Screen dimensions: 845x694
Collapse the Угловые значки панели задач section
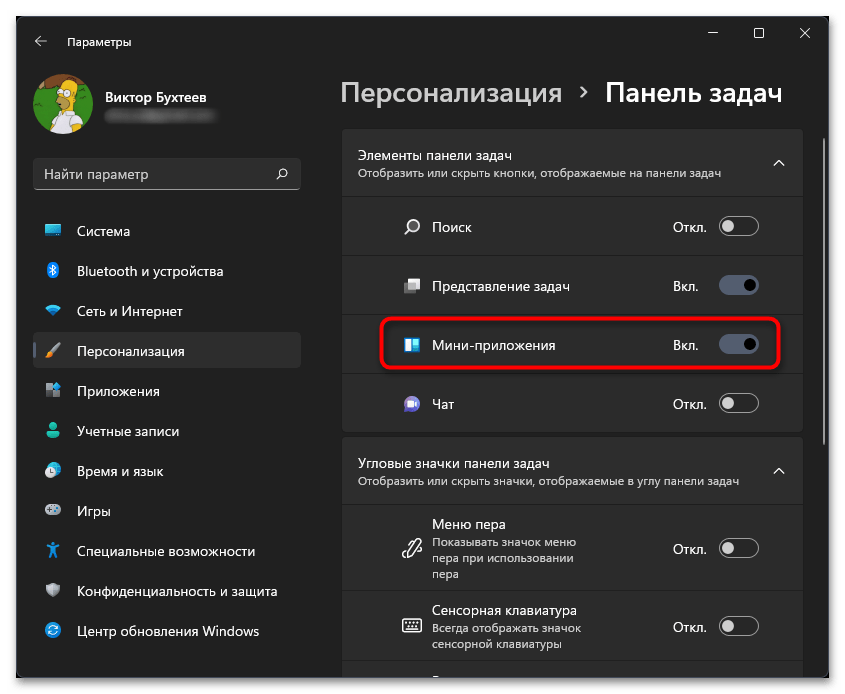779,471
